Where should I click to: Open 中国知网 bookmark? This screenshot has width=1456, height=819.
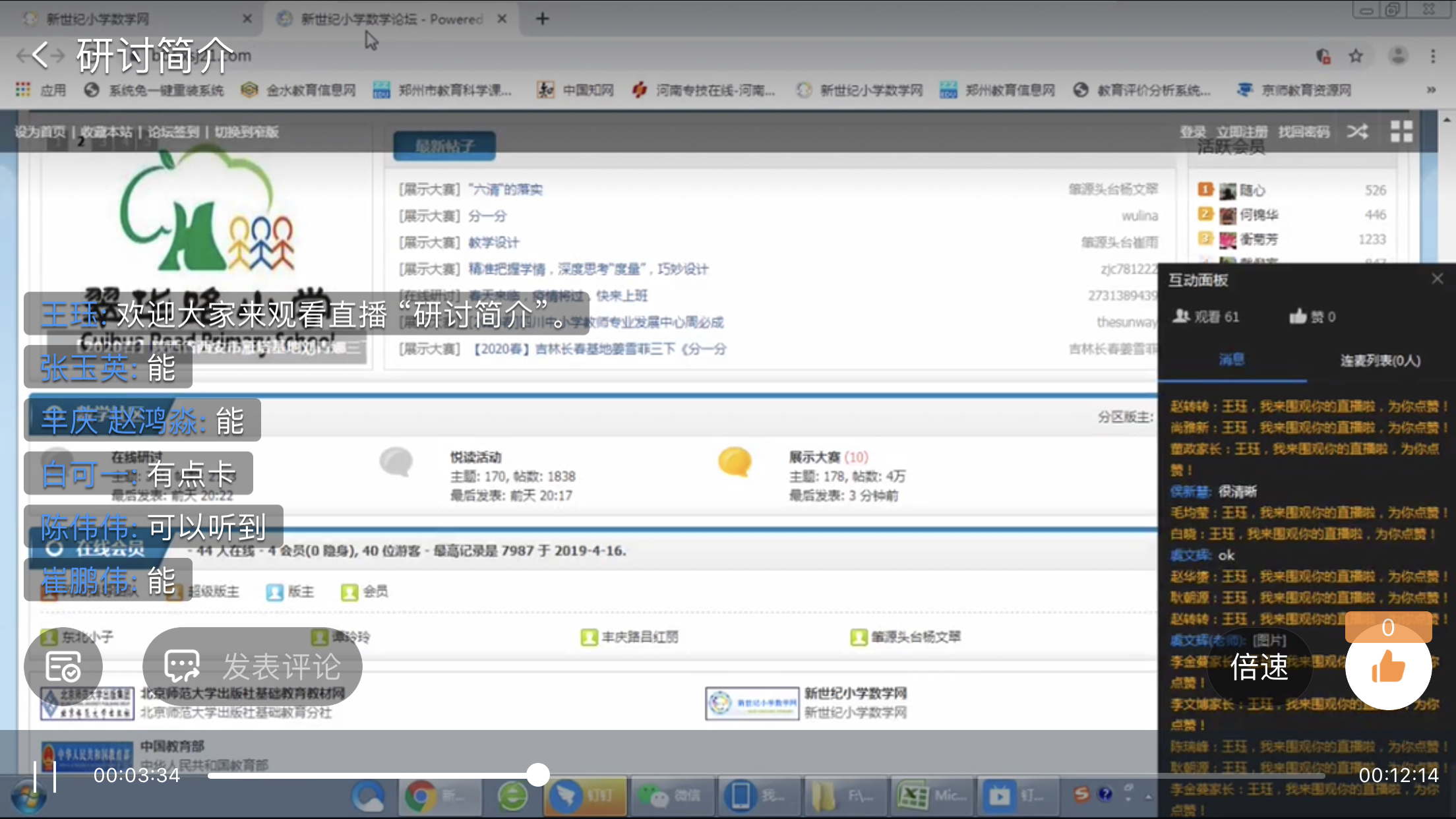coord(576,90)
